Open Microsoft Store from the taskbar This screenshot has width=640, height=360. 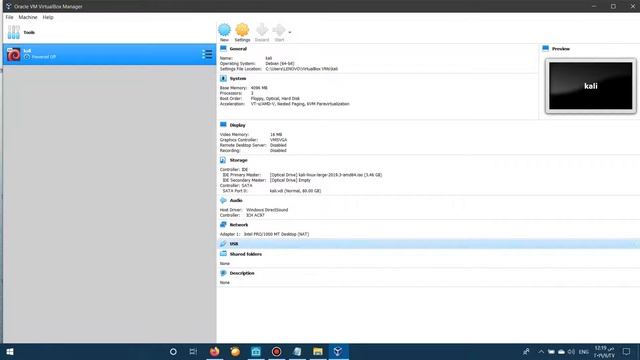pyautogui.click(x=256, y=352)
